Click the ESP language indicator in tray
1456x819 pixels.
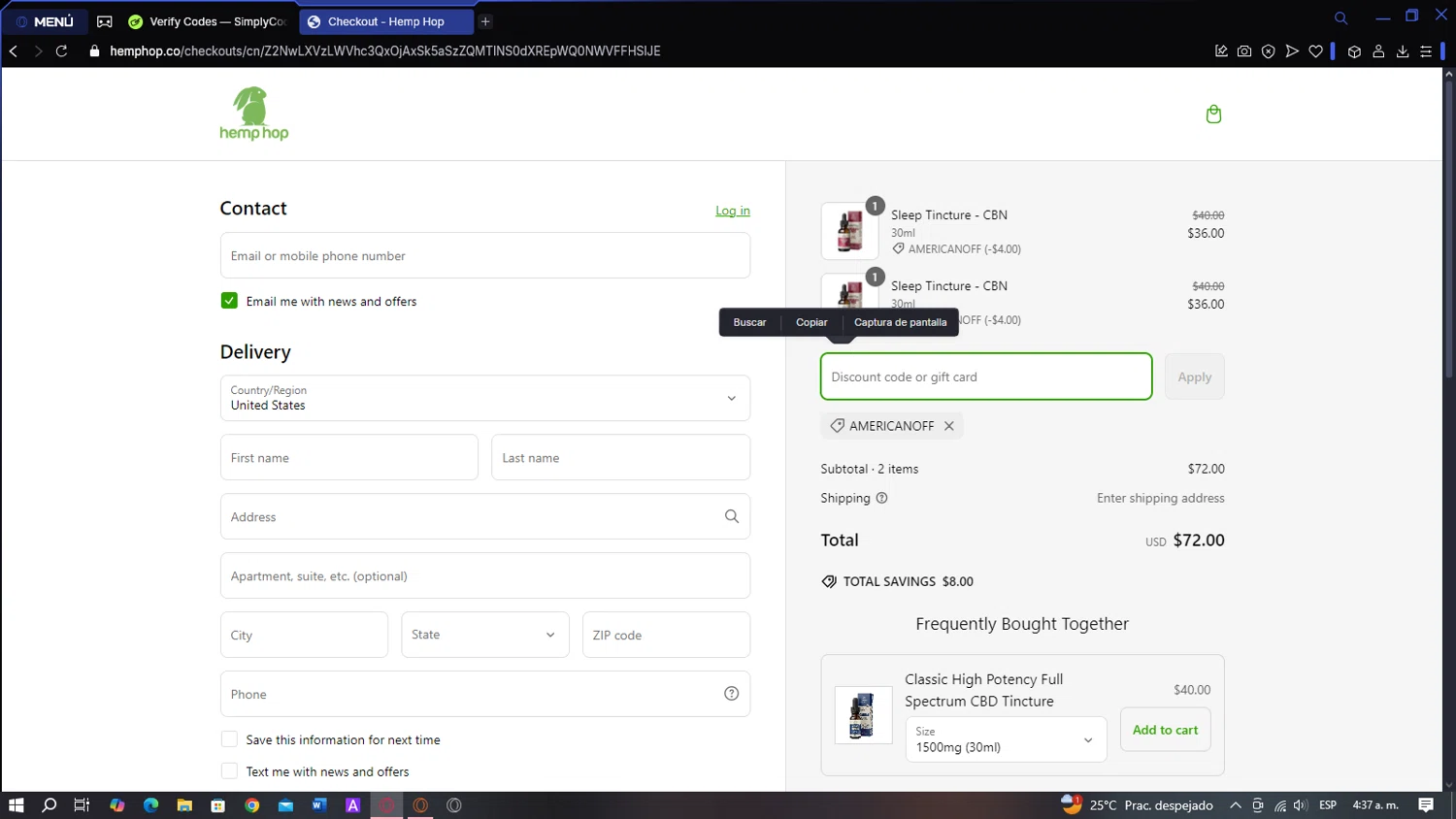pos(1328,805)
